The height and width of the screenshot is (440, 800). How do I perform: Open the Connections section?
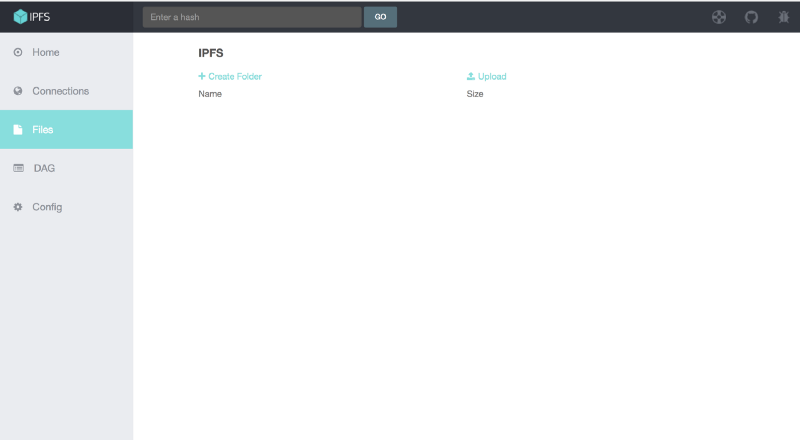[x=66, y=91]
